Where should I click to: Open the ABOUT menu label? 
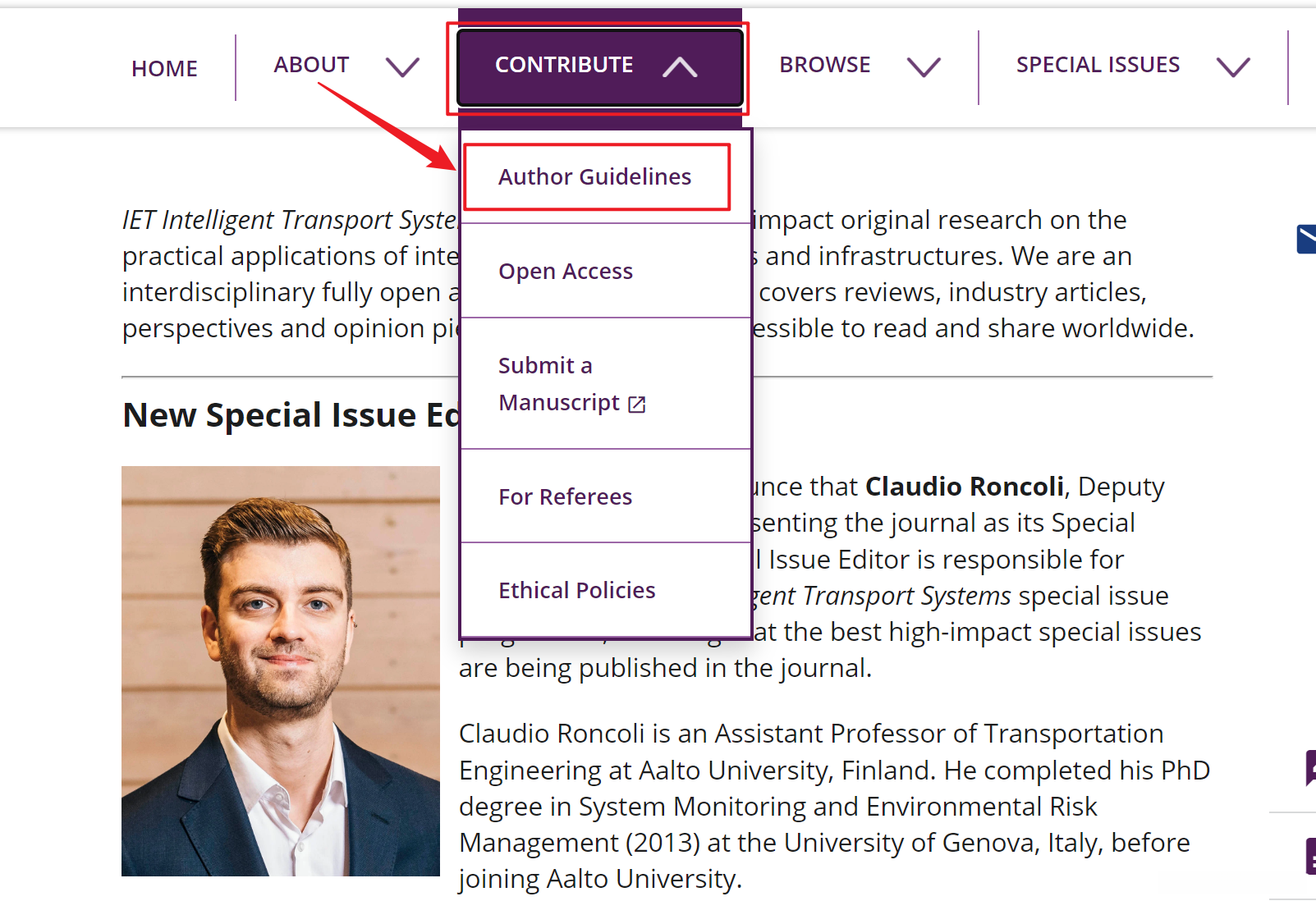[311, 65]
